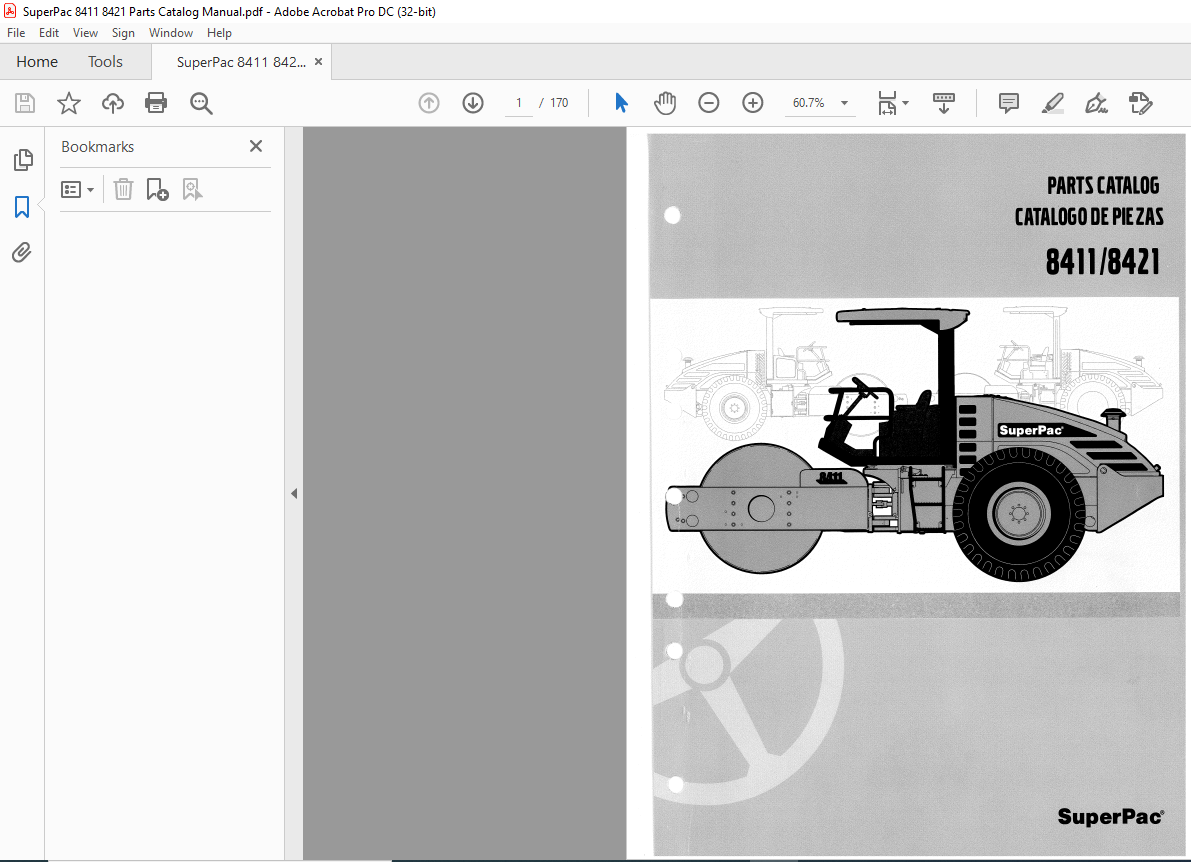Select the SuperPac 8411 document tab
Image resolution: width=1191 pixels, height=862 pixels.
[241, 62]
